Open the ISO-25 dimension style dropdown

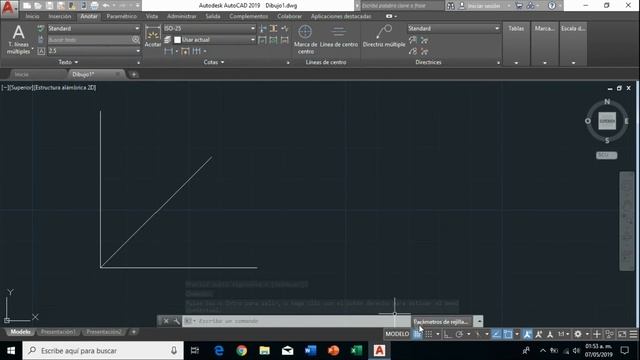[x=209, y=29]
